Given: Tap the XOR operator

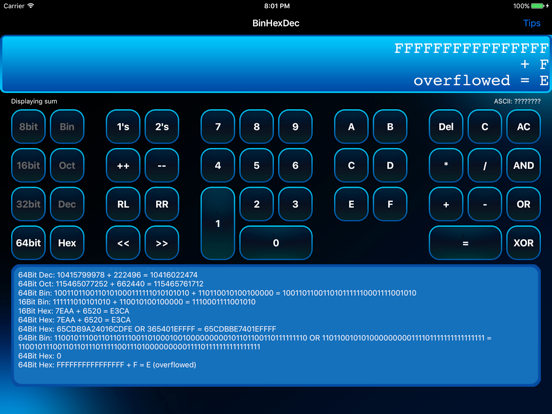Looking at the screenshot, I should (523, 243).
